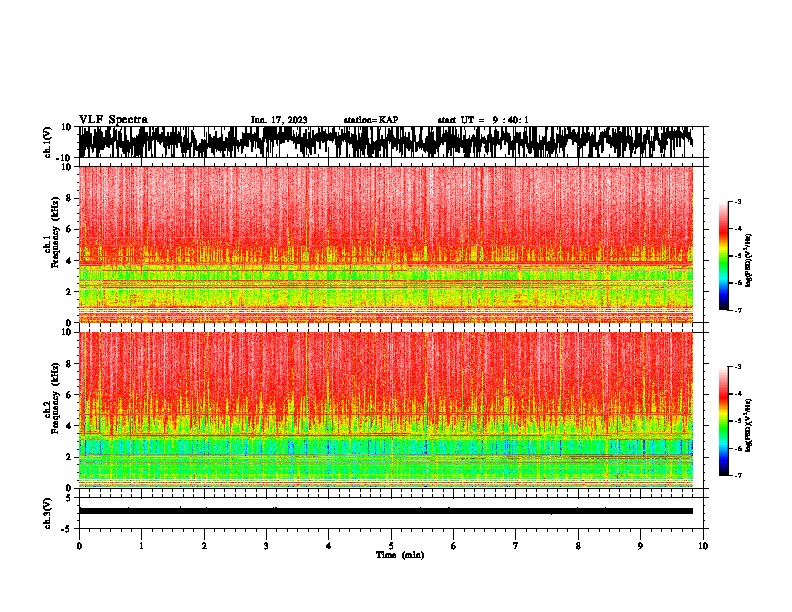Select the date text "Jan. 17, 2023"
792x612 pixels.
[279, 120]
